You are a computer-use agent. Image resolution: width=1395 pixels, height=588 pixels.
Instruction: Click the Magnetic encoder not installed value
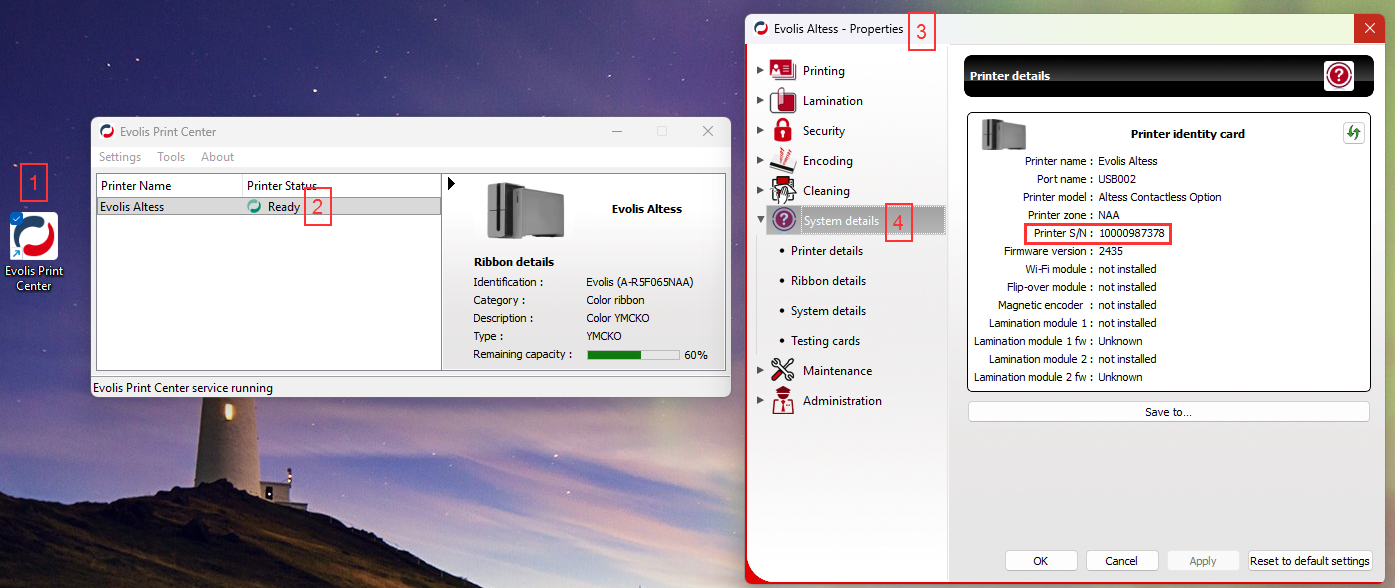point(1127,305)
